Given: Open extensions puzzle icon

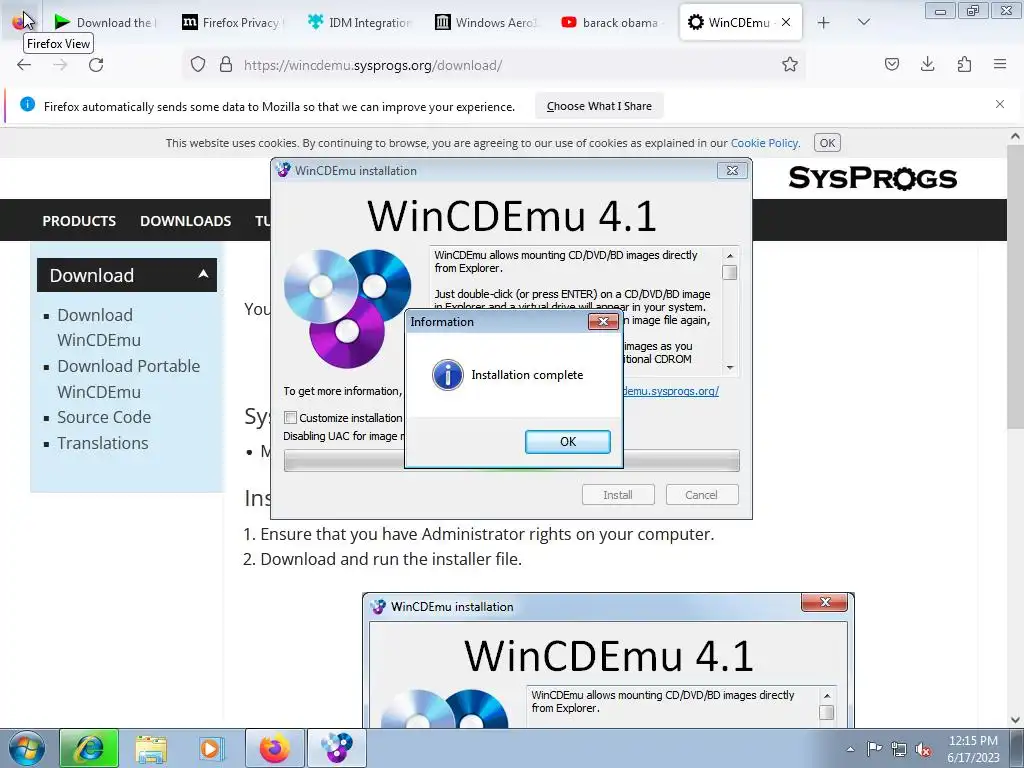Looking at the screenshot, I should [964, 64].
